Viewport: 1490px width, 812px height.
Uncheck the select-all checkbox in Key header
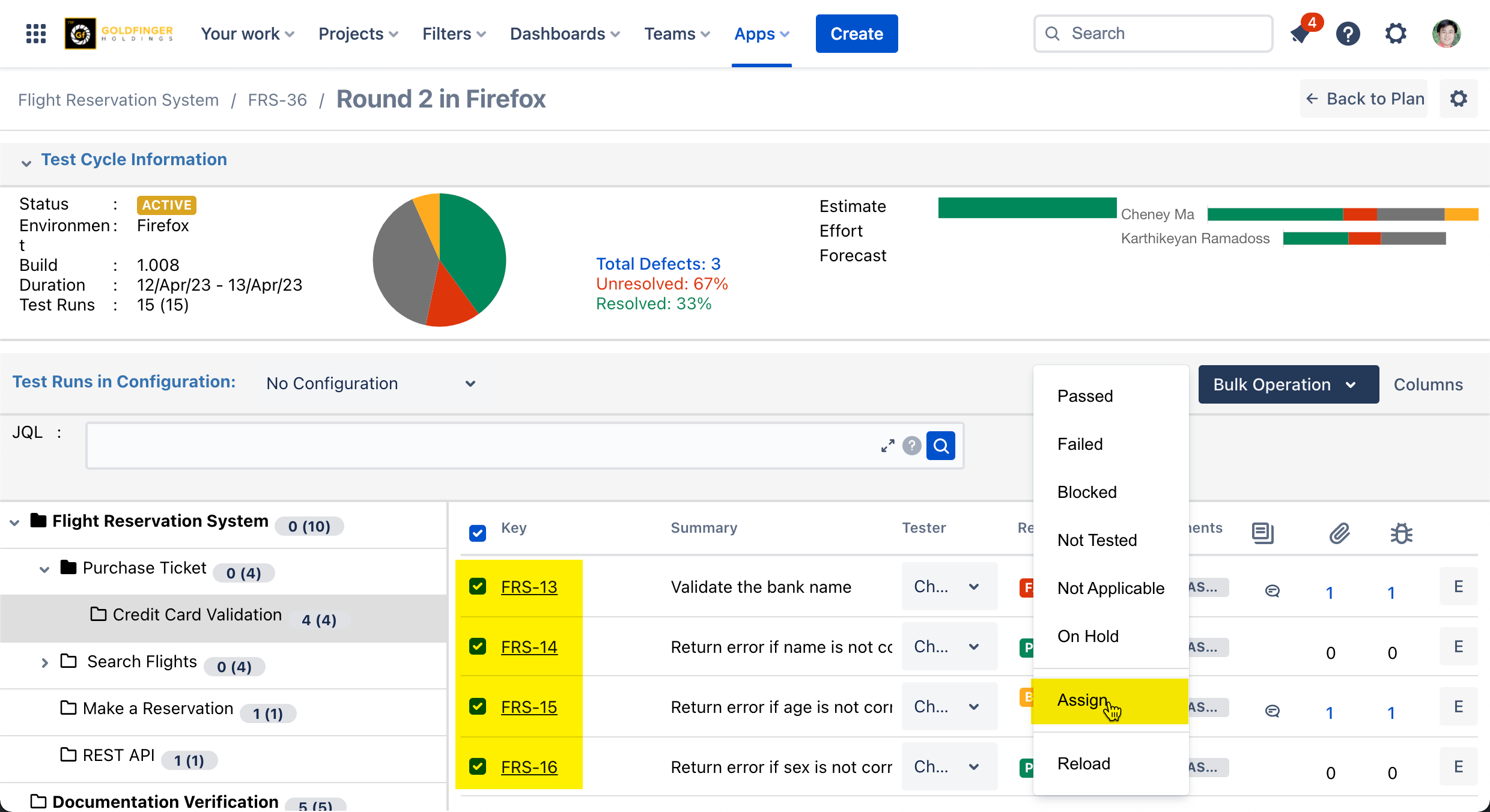[478, 533]
